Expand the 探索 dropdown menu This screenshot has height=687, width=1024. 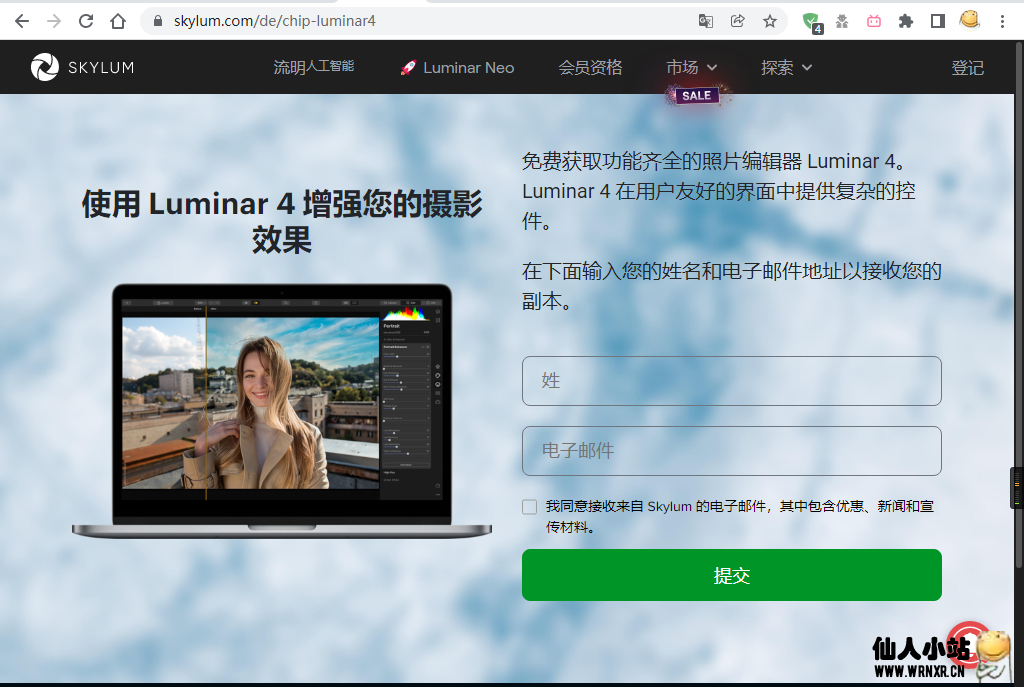click(x=786, y=67)
